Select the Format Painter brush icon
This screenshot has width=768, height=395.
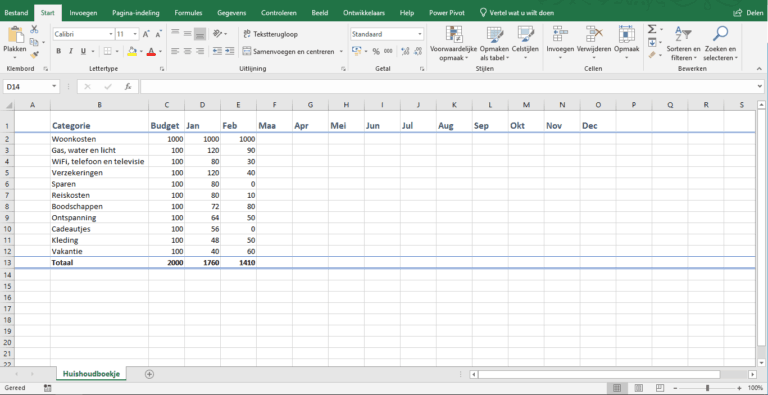(x=34, y=54)
